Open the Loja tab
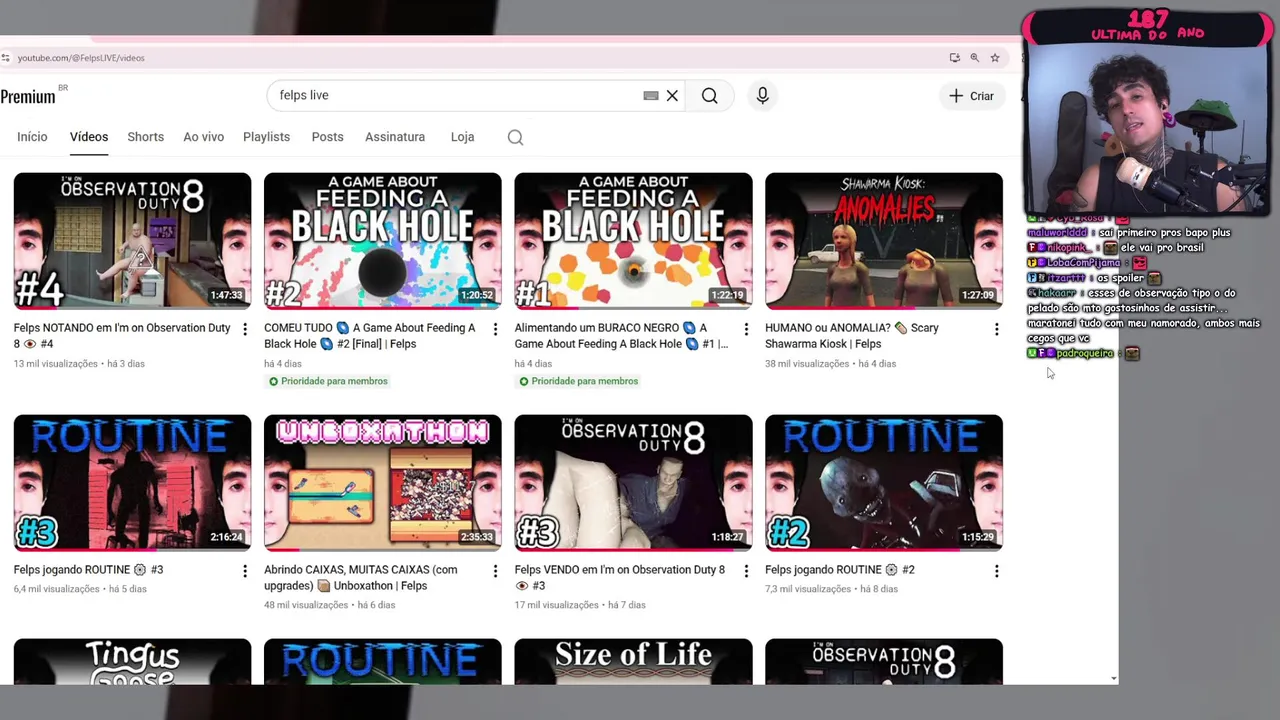 [462, 137]
